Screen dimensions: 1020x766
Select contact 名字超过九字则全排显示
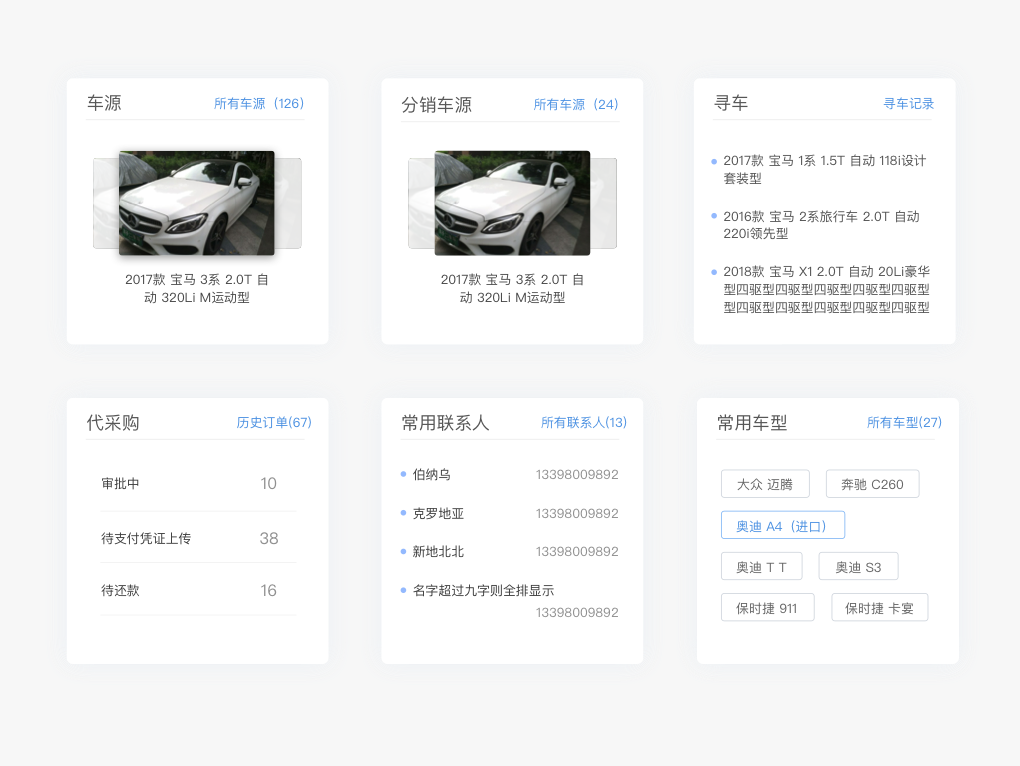click(483, 590)
